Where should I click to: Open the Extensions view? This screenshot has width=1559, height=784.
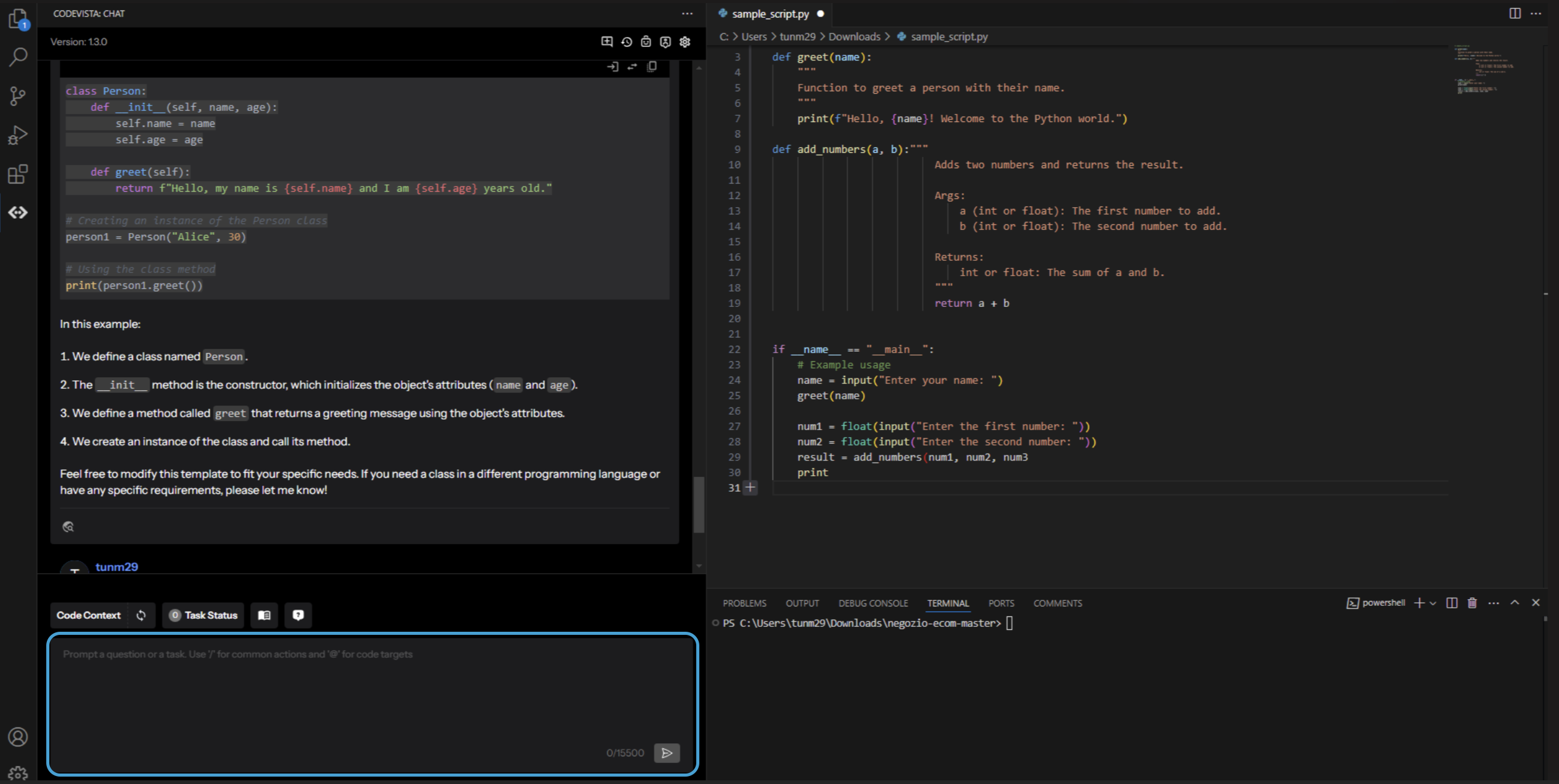click(x=19, y=174)
